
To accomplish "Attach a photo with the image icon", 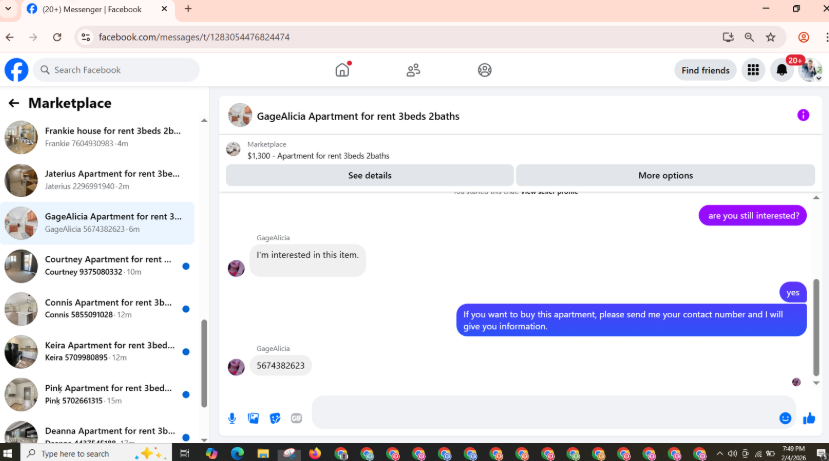I will coord(254,419).
